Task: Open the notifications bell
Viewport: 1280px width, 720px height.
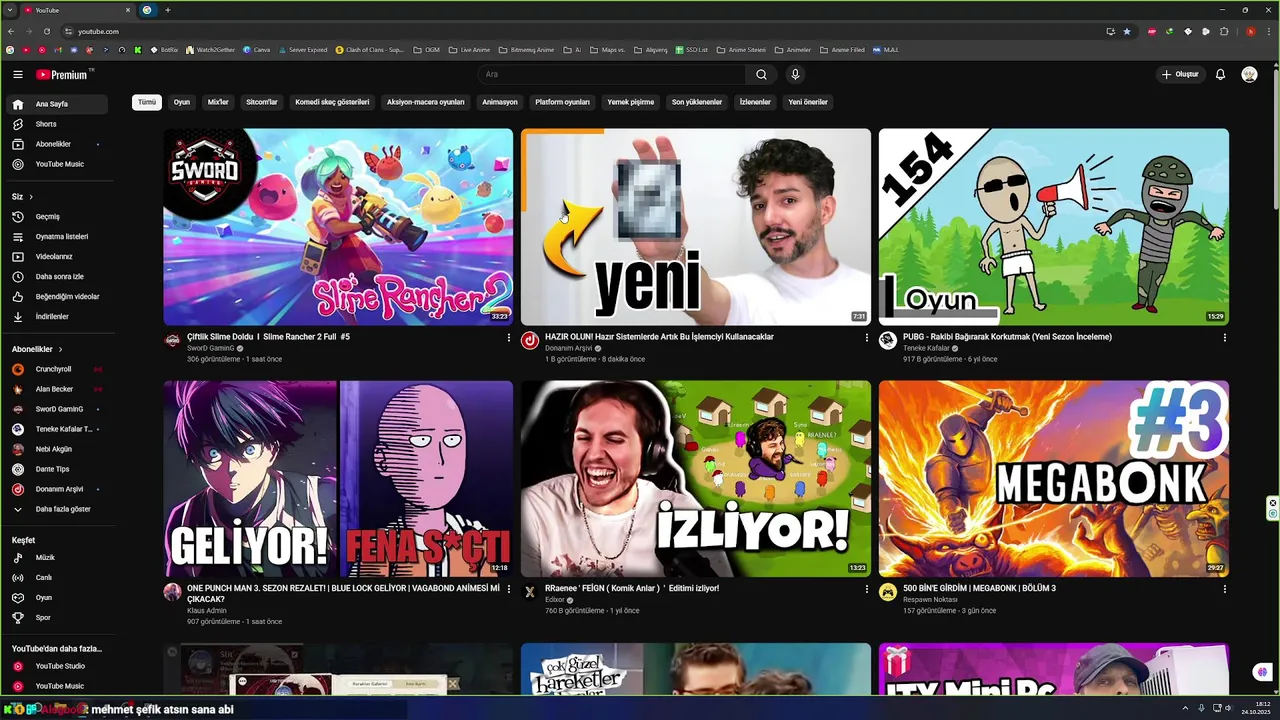Action: pyautogui.click(x=1220, y=74)
